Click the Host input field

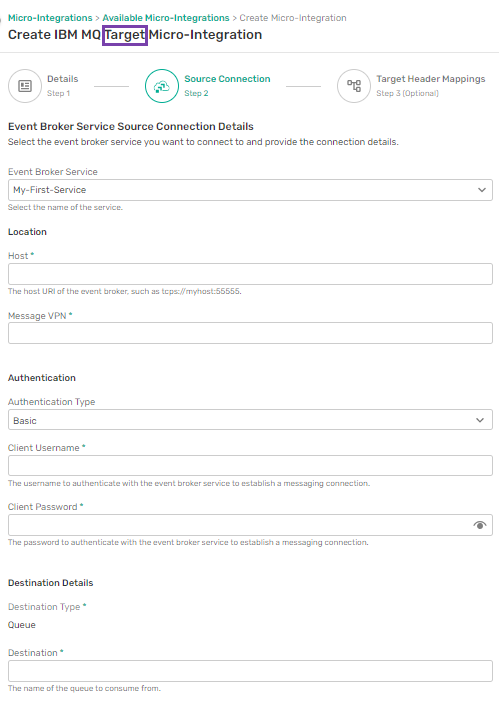pos(250,274)
